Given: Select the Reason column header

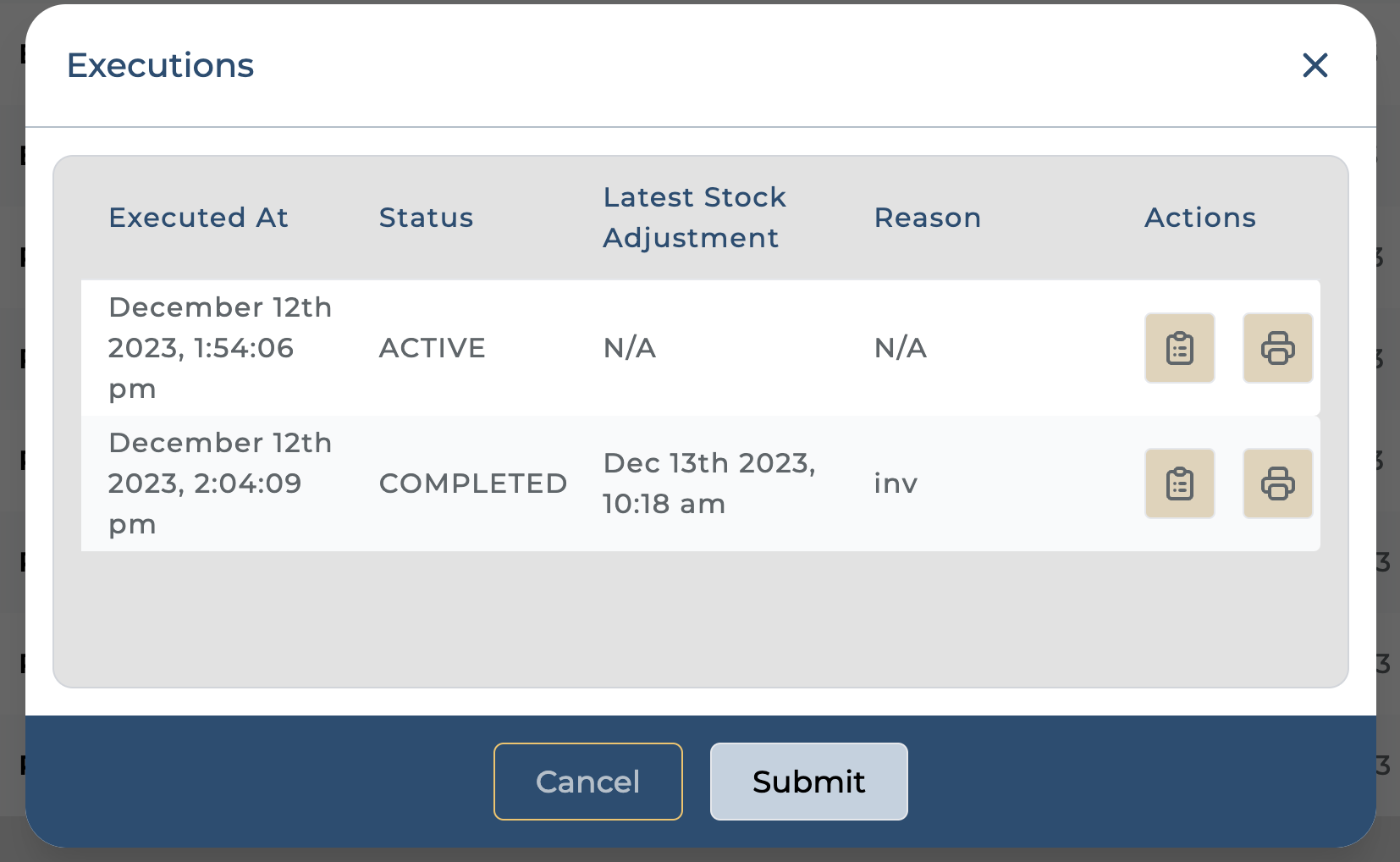Looking at the screenshot, I should coord(927,218).
